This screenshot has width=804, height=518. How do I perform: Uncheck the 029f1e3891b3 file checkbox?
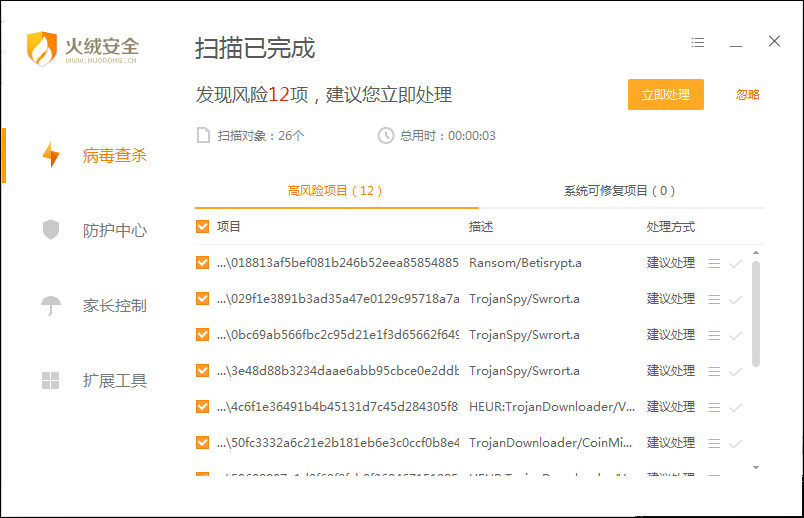click(203, 298)
